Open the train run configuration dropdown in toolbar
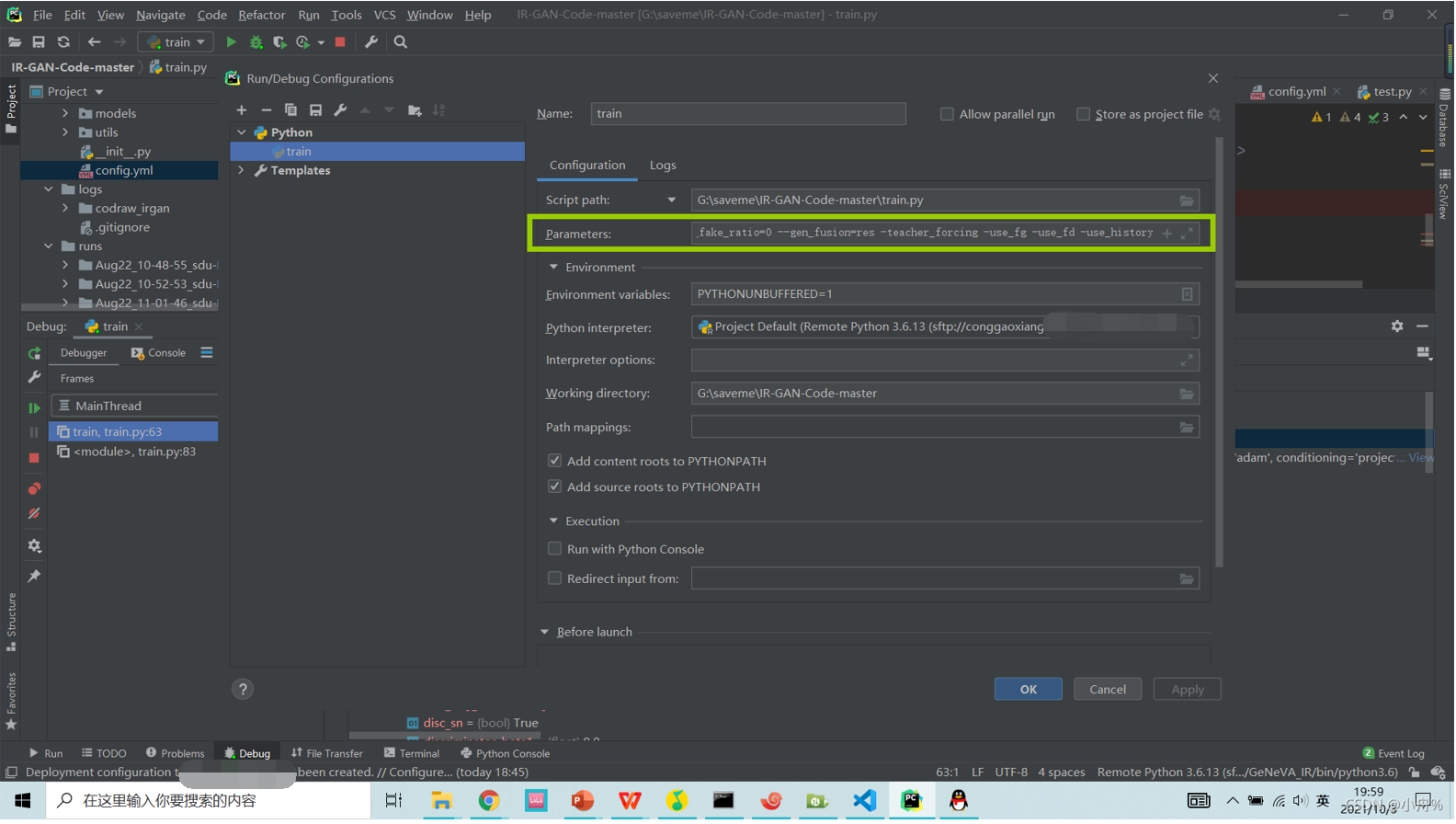 click(x=176, y=42)
